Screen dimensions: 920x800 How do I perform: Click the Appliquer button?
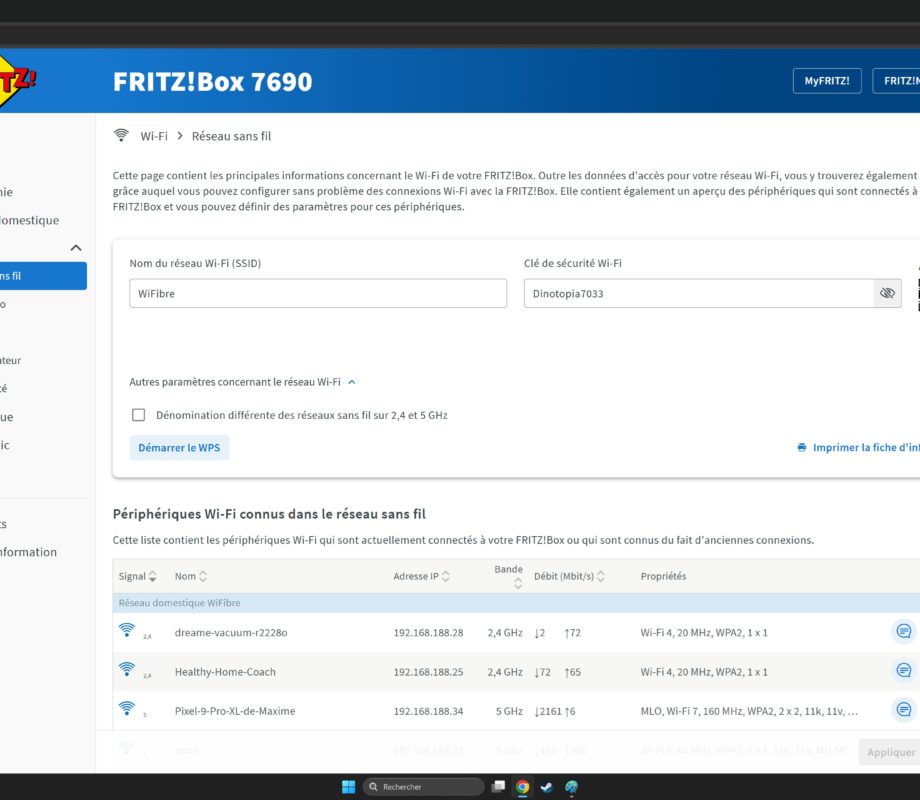889,752
